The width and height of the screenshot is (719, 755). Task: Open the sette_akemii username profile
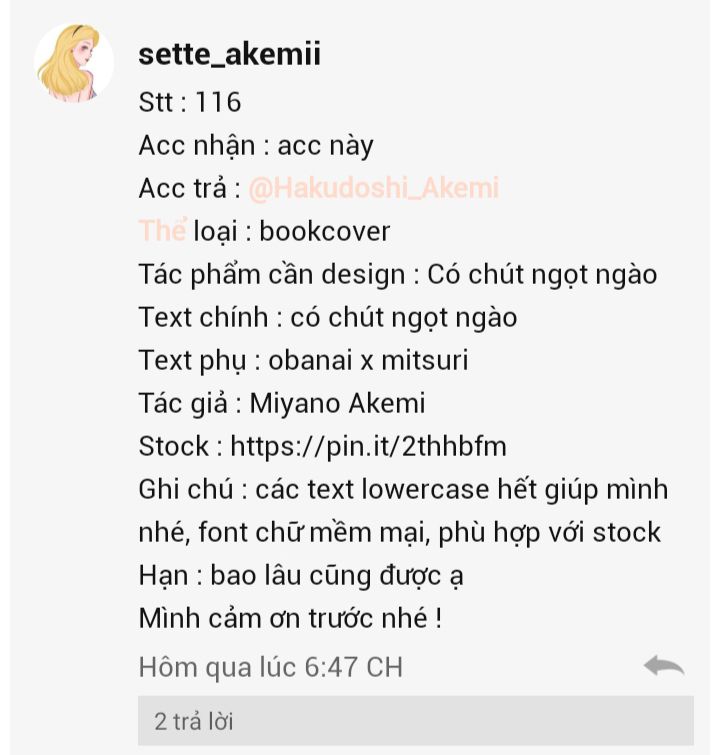(x=229, y=53)
